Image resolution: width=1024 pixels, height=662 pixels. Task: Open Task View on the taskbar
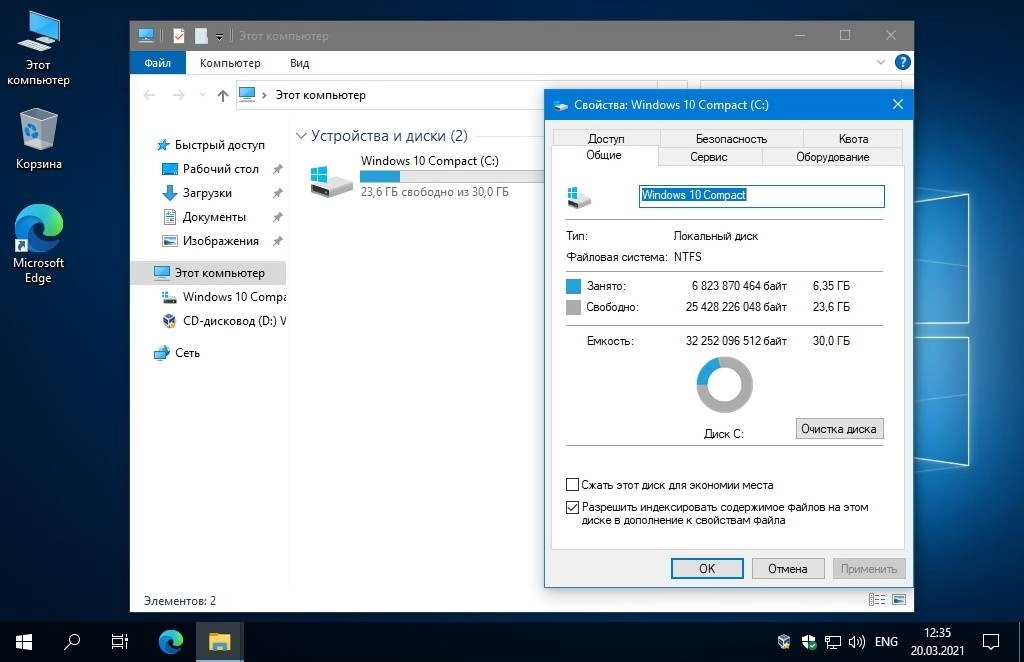pos(120,642)
